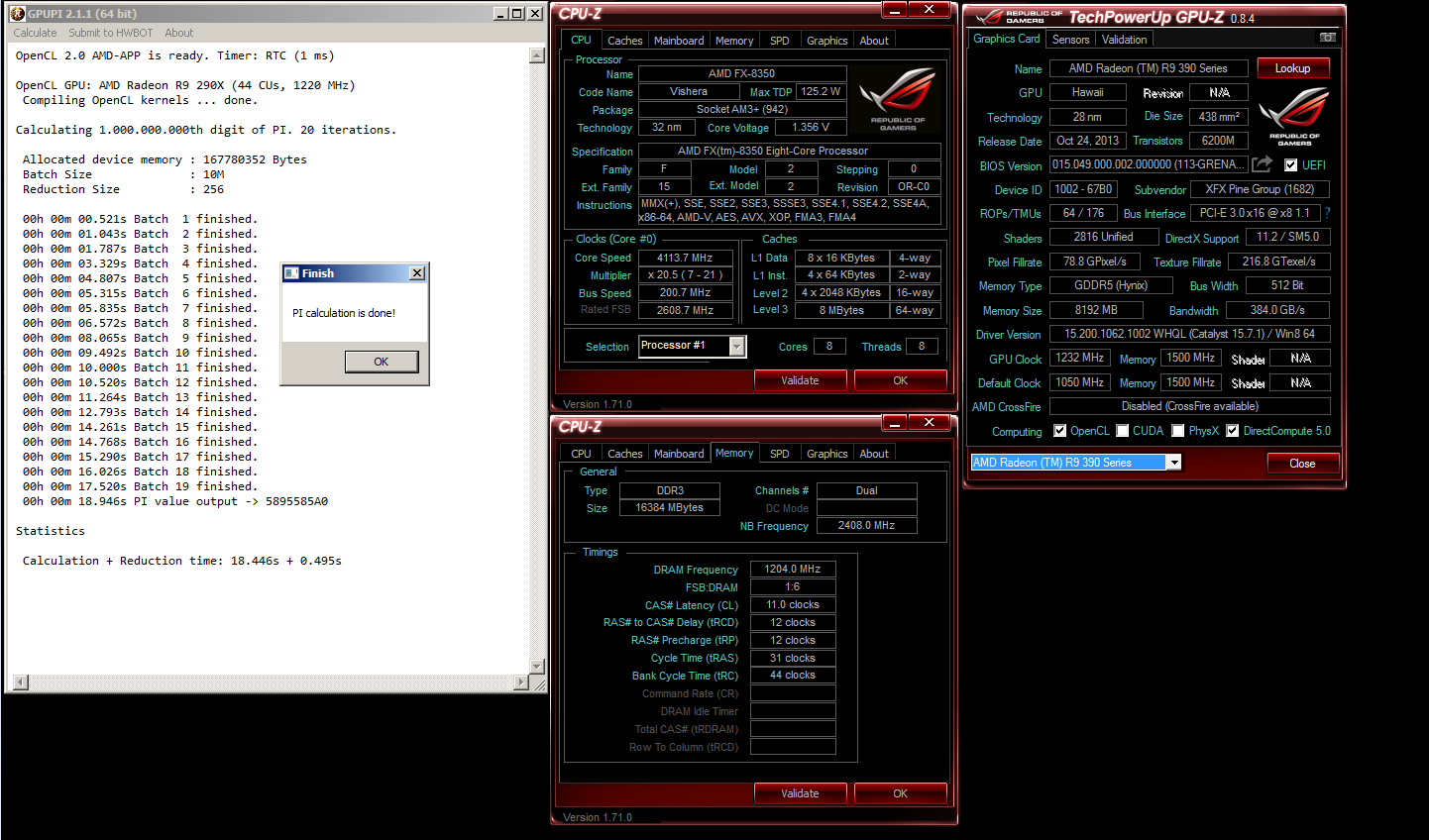Toggle the OpenCL computing checkbox
Screen dimensions: 1429x840
pyautogui.click(x=1060, y=431)
